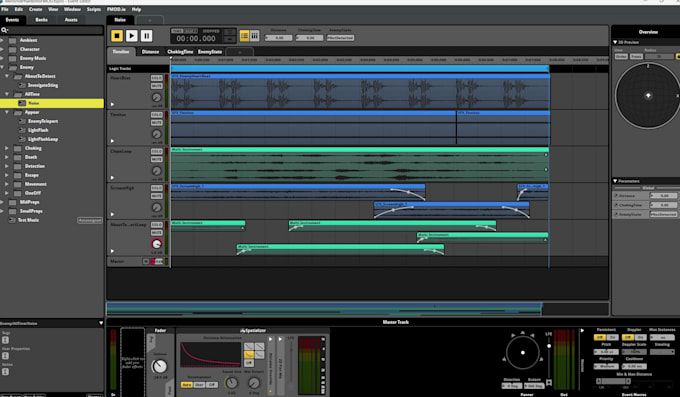Solo the HeartBeat track
The width and height of the screenshot is (680, 397).
click(x=157, y=78)
